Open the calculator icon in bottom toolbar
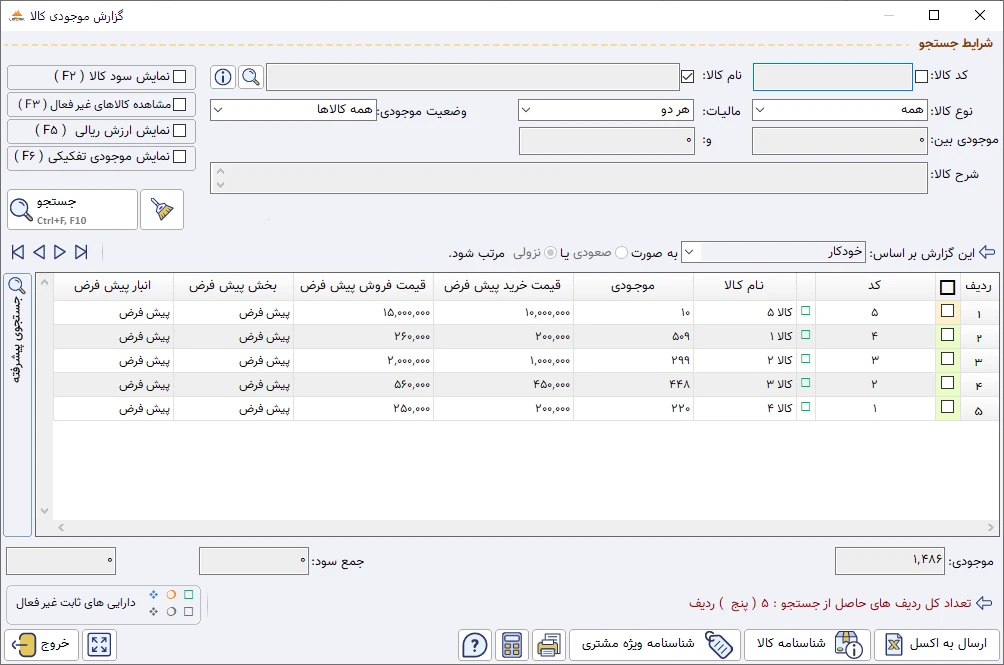The height and width of the screenshot is (665, 1004). click(512, 645)
